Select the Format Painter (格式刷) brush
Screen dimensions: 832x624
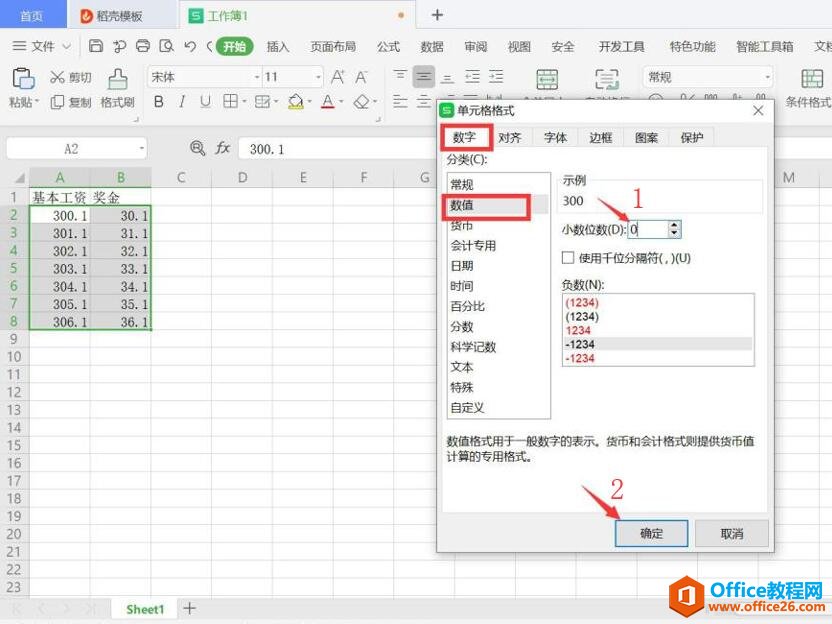[x=117, y=88]
